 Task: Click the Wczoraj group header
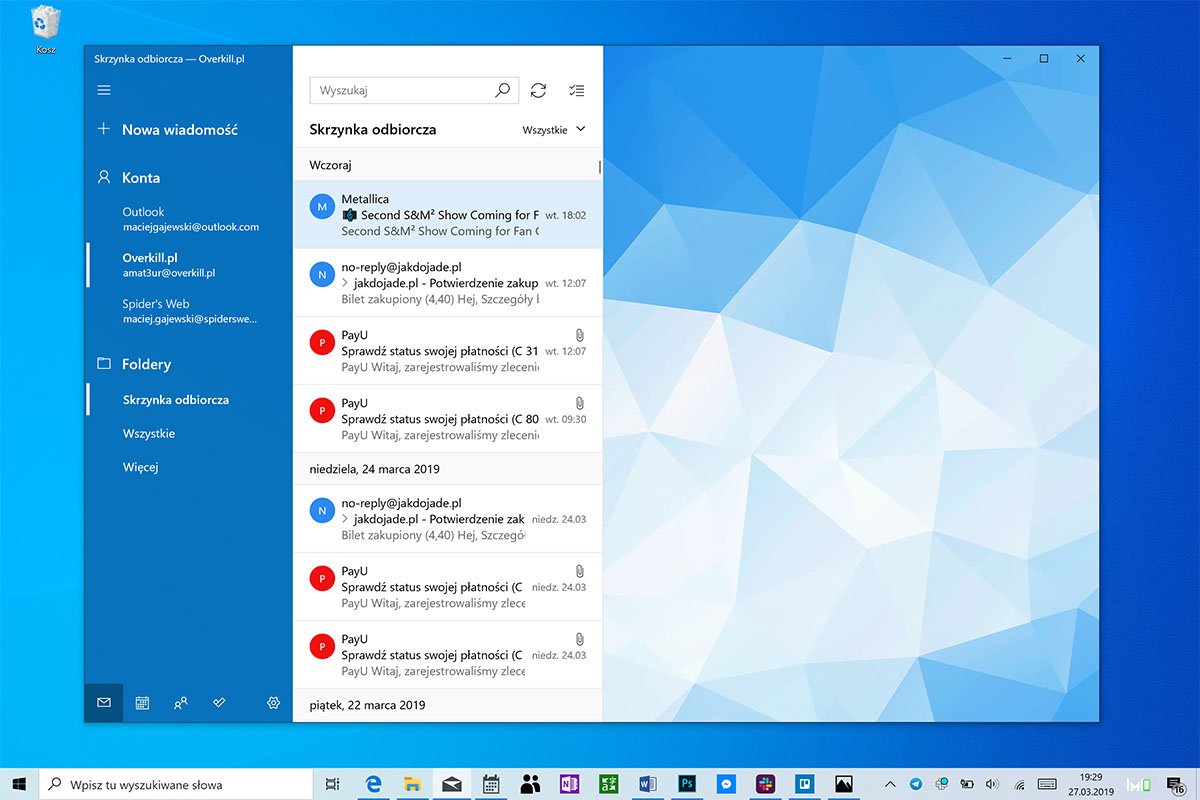tap(447, 164)
